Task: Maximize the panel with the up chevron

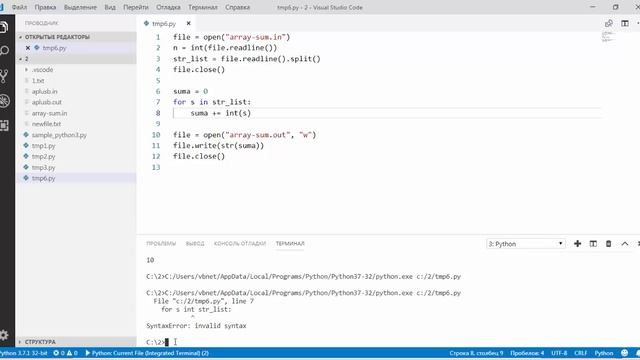Action: (x=625, y=244)
